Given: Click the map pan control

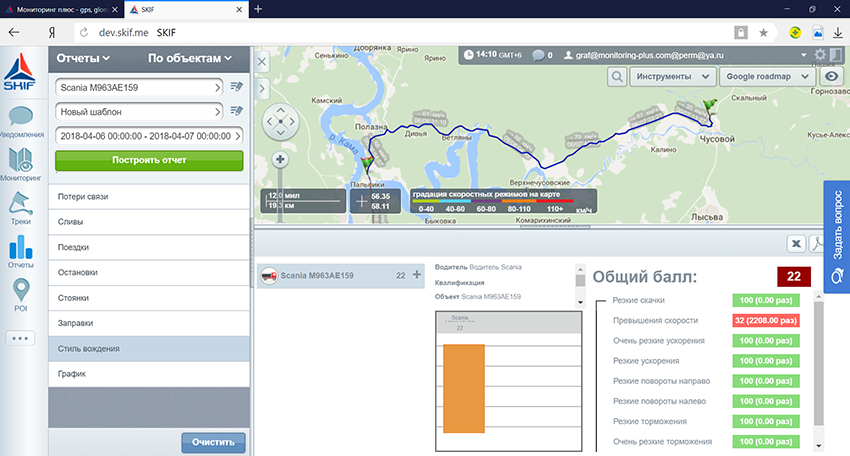Looking at the screenshot, I should (280, 121).
